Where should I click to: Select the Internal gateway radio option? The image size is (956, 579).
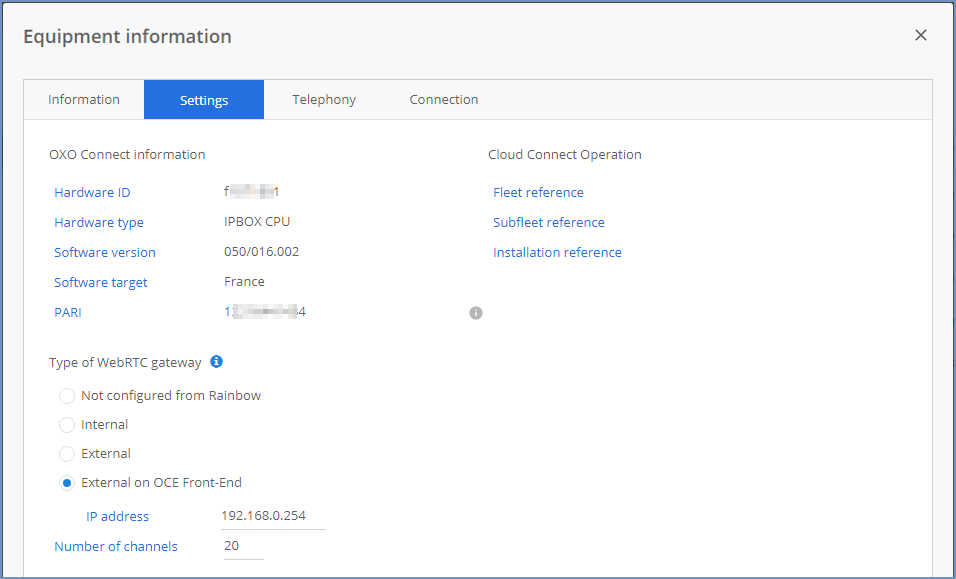click(x=66, y=425)
